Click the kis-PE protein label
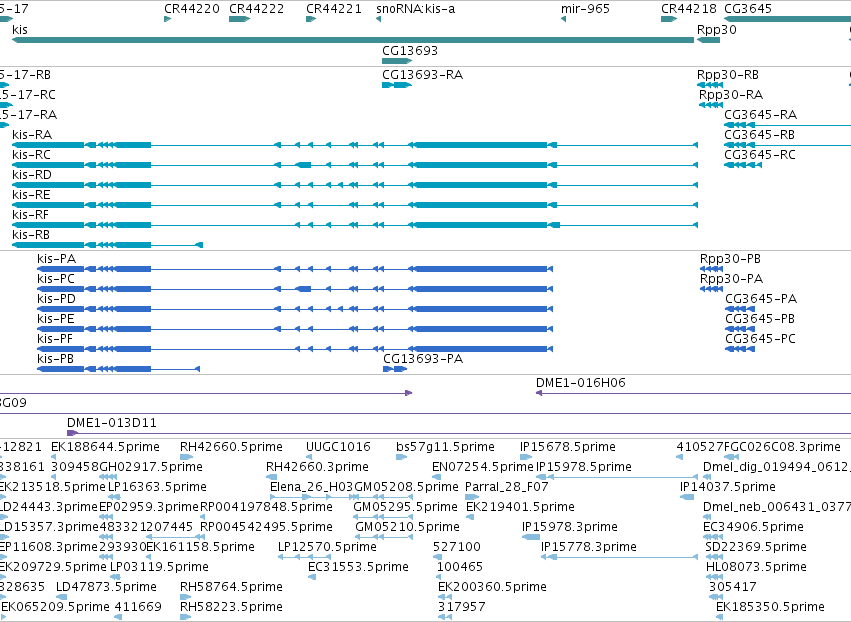This screenshot has width=851, height=622. pyautogui.click(x=55, y=319)
